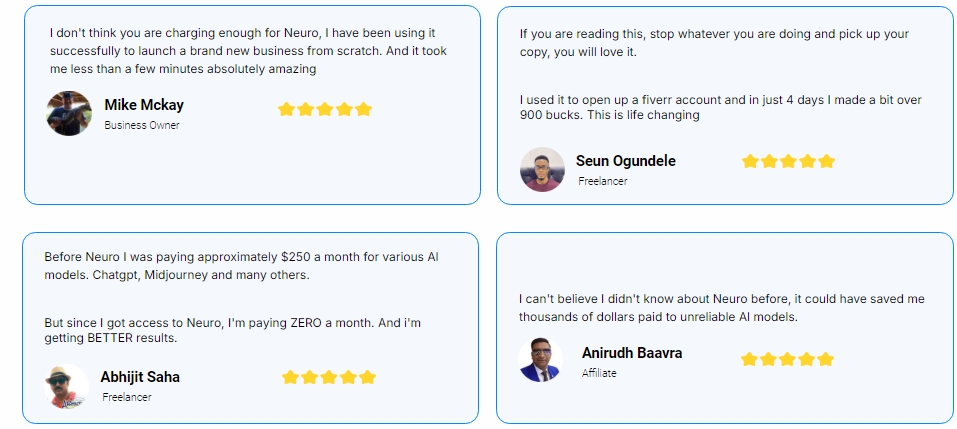957x429 pixels.
Task: Click first star in Anirudh Baavra's rating
Action: (749, 359)
